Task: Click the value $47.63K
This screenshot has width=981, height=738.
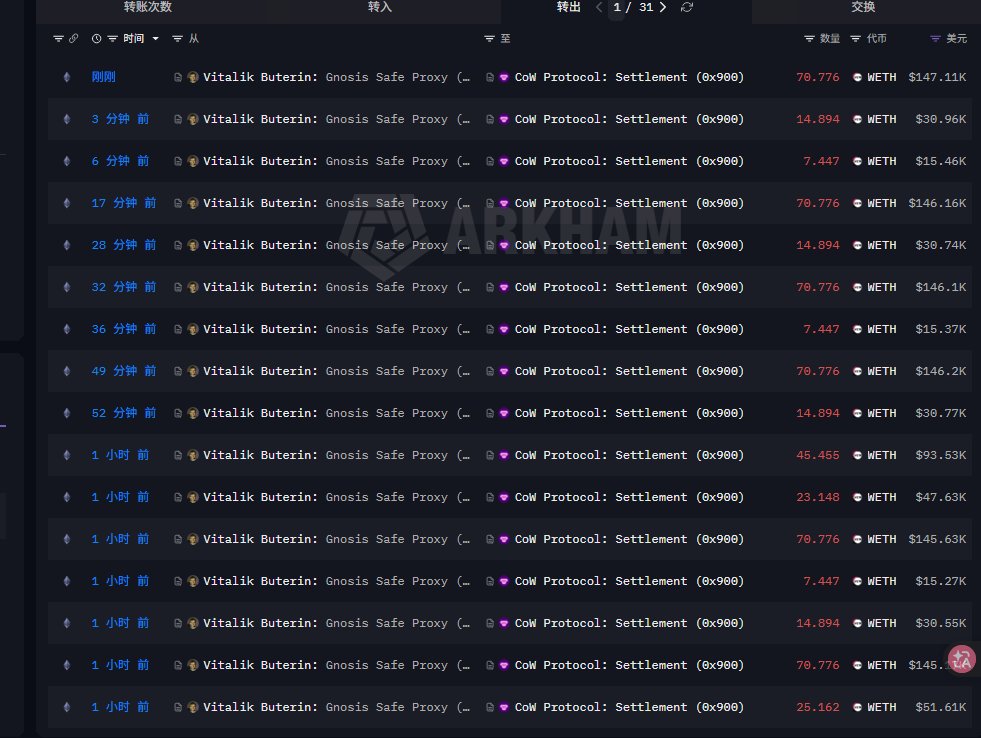Action: (940, 497)
